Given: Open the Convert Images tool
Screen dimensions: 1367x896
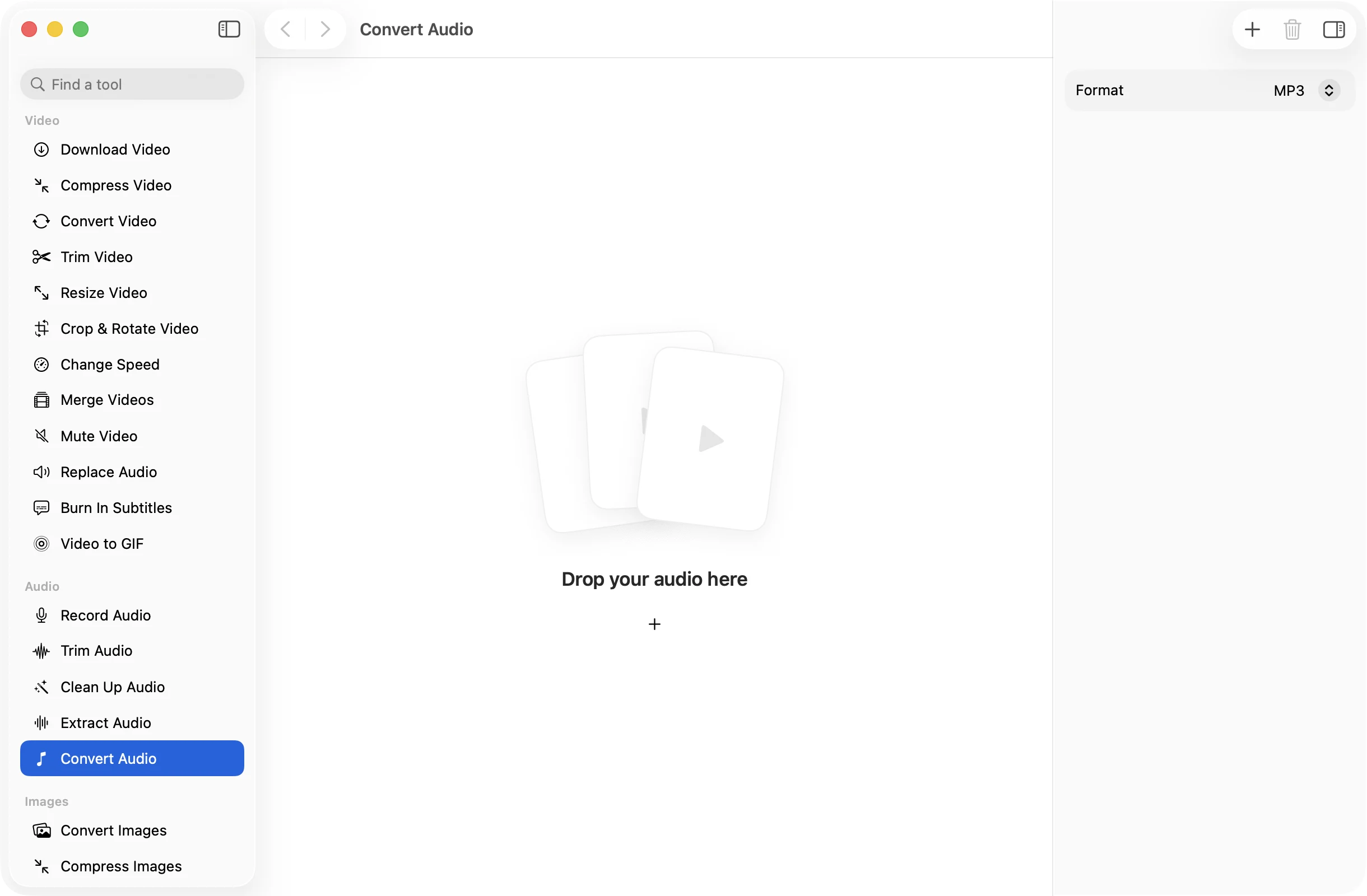Looking at the screenshot, I should click(x=132, y=830).
